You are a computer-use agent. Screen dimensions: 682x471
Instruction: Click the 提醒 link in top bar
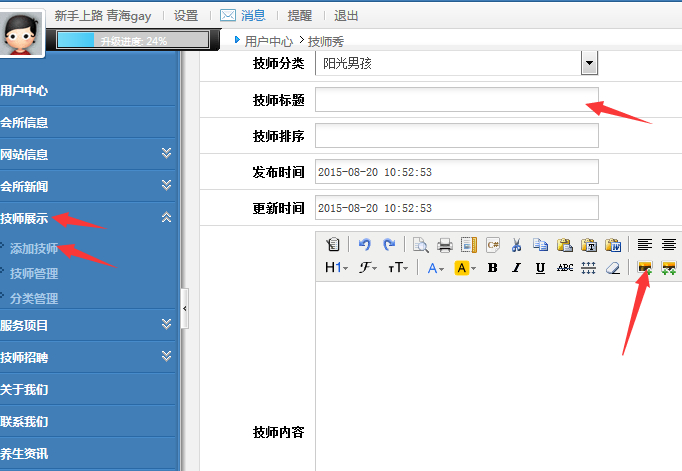pos(300,16)
